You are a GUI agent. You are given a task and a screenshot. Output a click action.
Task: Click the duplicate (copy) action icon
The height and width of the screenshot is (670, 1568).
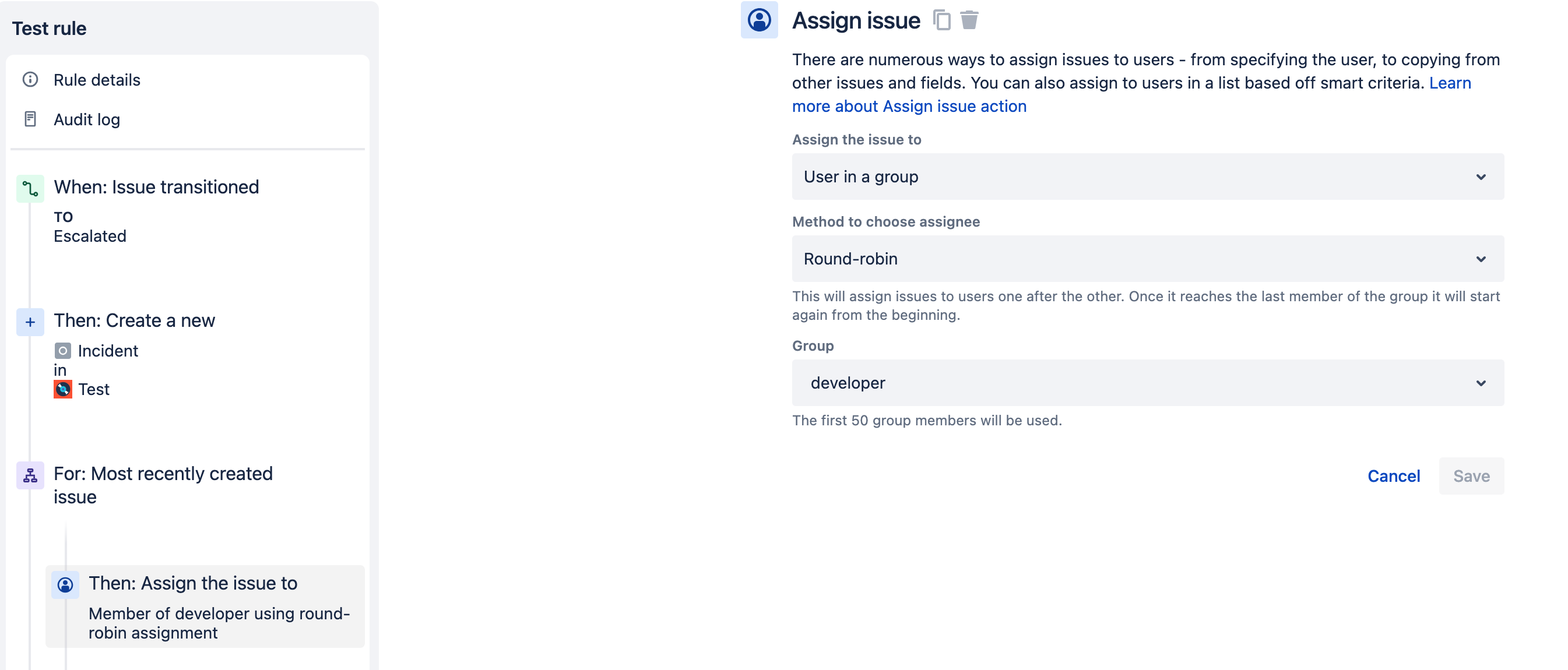click(x=941, y=20)
